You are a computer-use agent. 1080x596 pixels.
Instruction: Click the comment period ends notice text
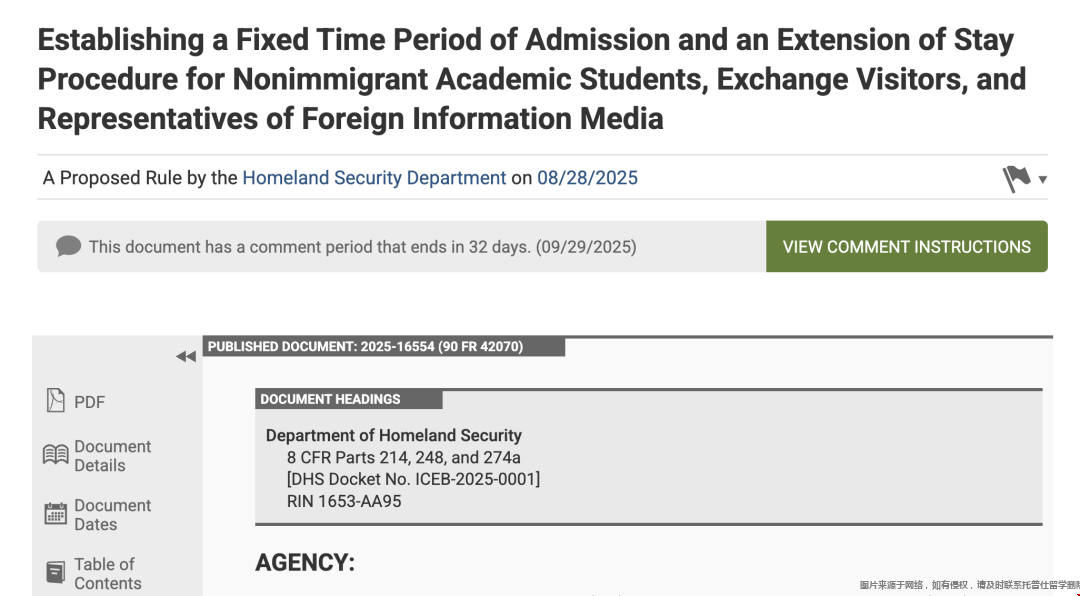362,247
